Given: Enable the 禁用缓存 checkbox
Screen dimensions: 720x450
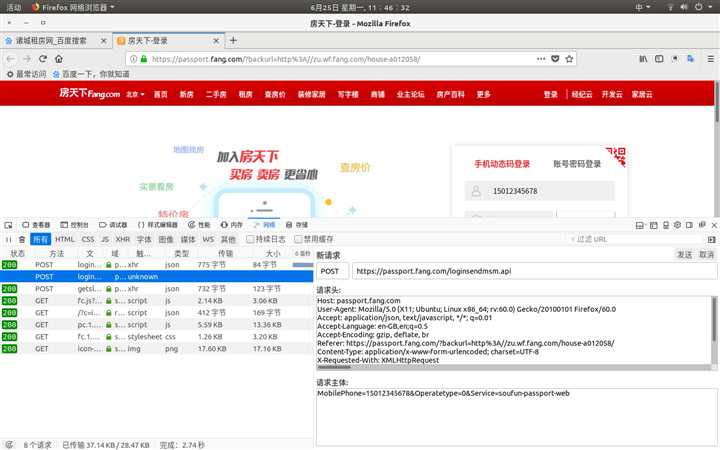Looking at the screenshot, I should [x=298, y=239].
